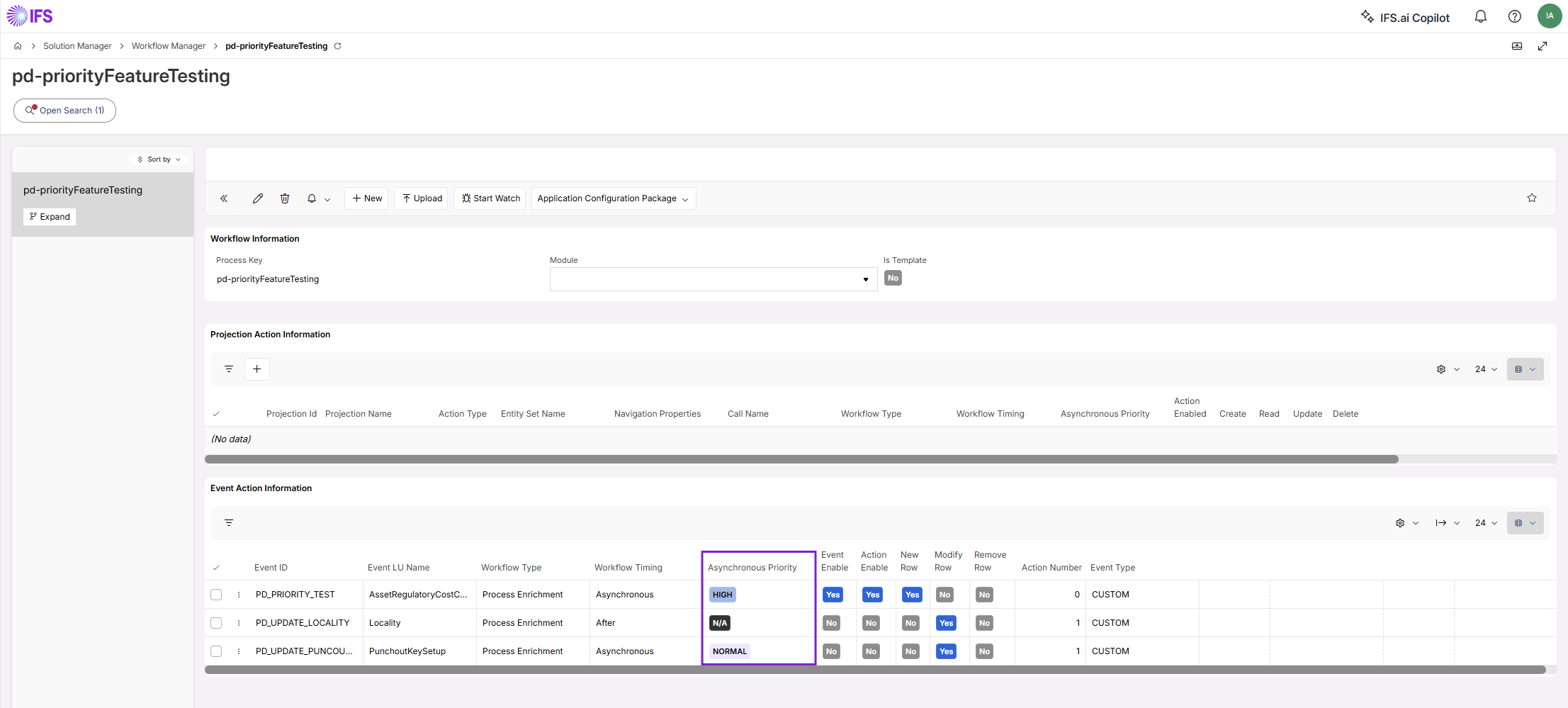Toggle Is Template No badge

coord(893,278)
